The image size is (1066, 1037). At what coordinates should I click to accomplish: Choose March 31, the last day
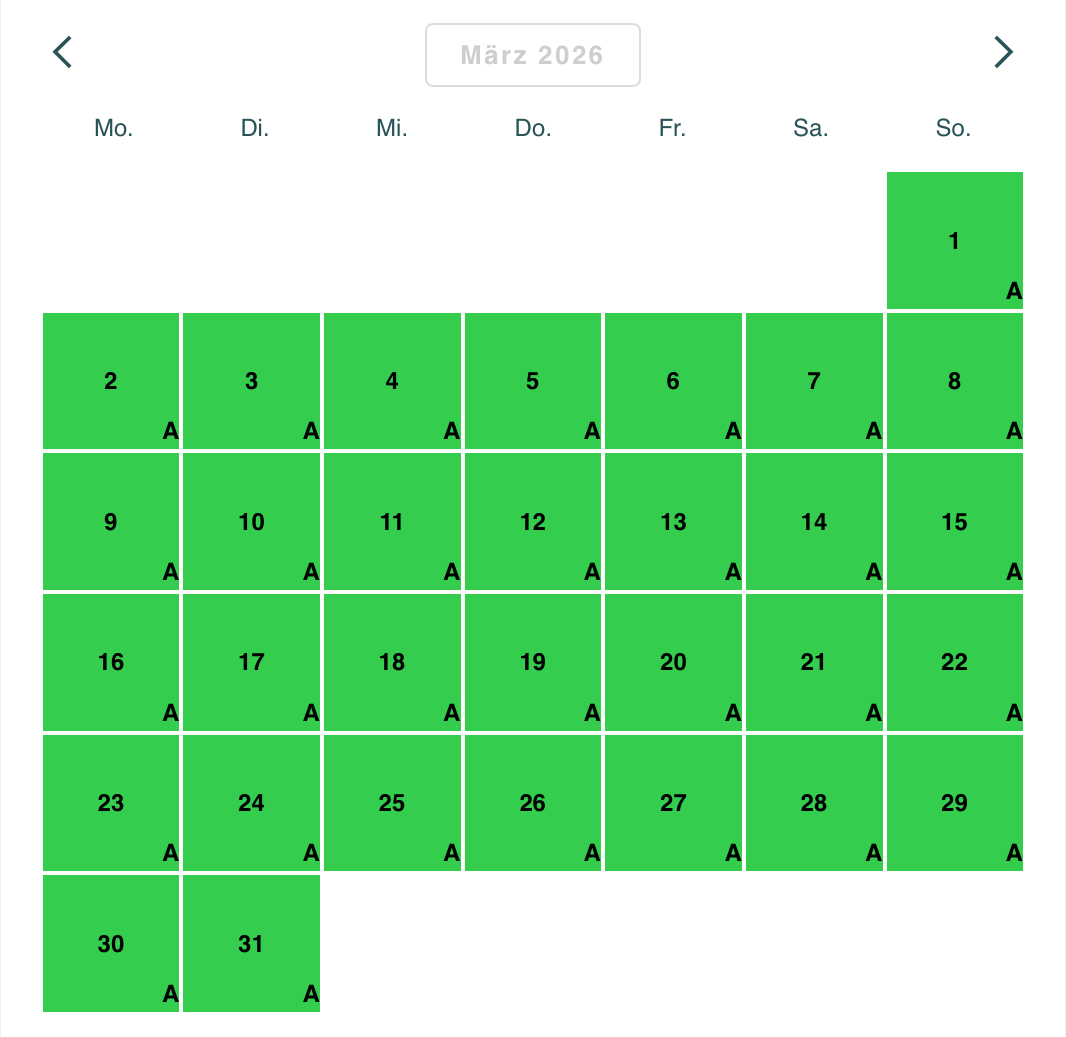pyautogui.click(x=251, y=944)
